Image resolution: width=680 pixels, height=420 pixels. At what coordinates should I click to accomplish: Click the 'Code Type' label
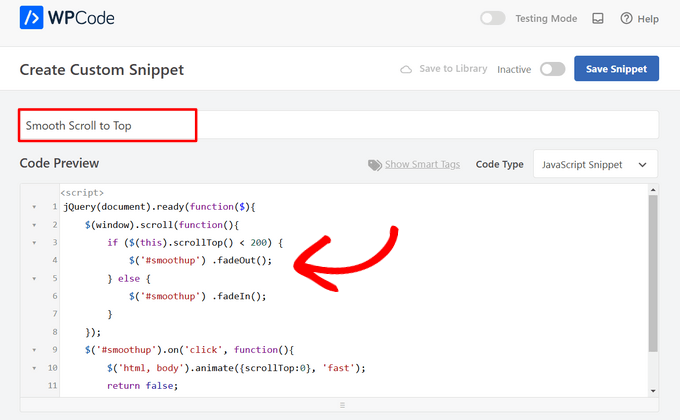click(x=500, y=164)
